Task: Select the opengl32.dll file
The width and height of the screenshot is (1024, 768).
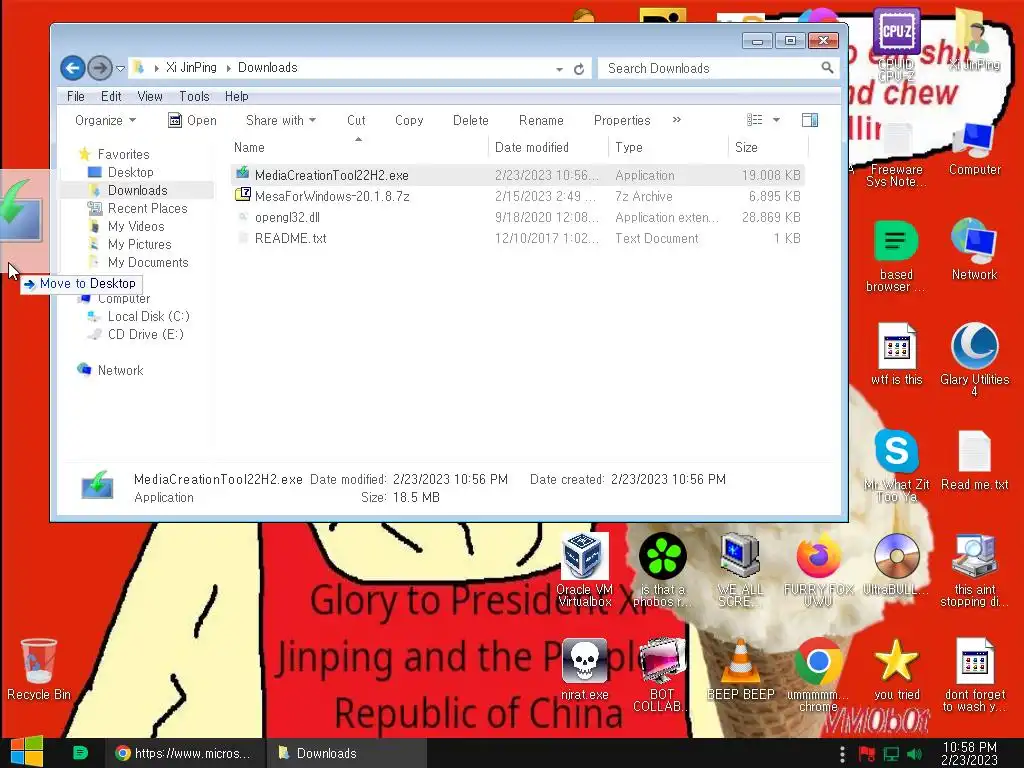Action: pyautogui.click(x=517, y=217)
